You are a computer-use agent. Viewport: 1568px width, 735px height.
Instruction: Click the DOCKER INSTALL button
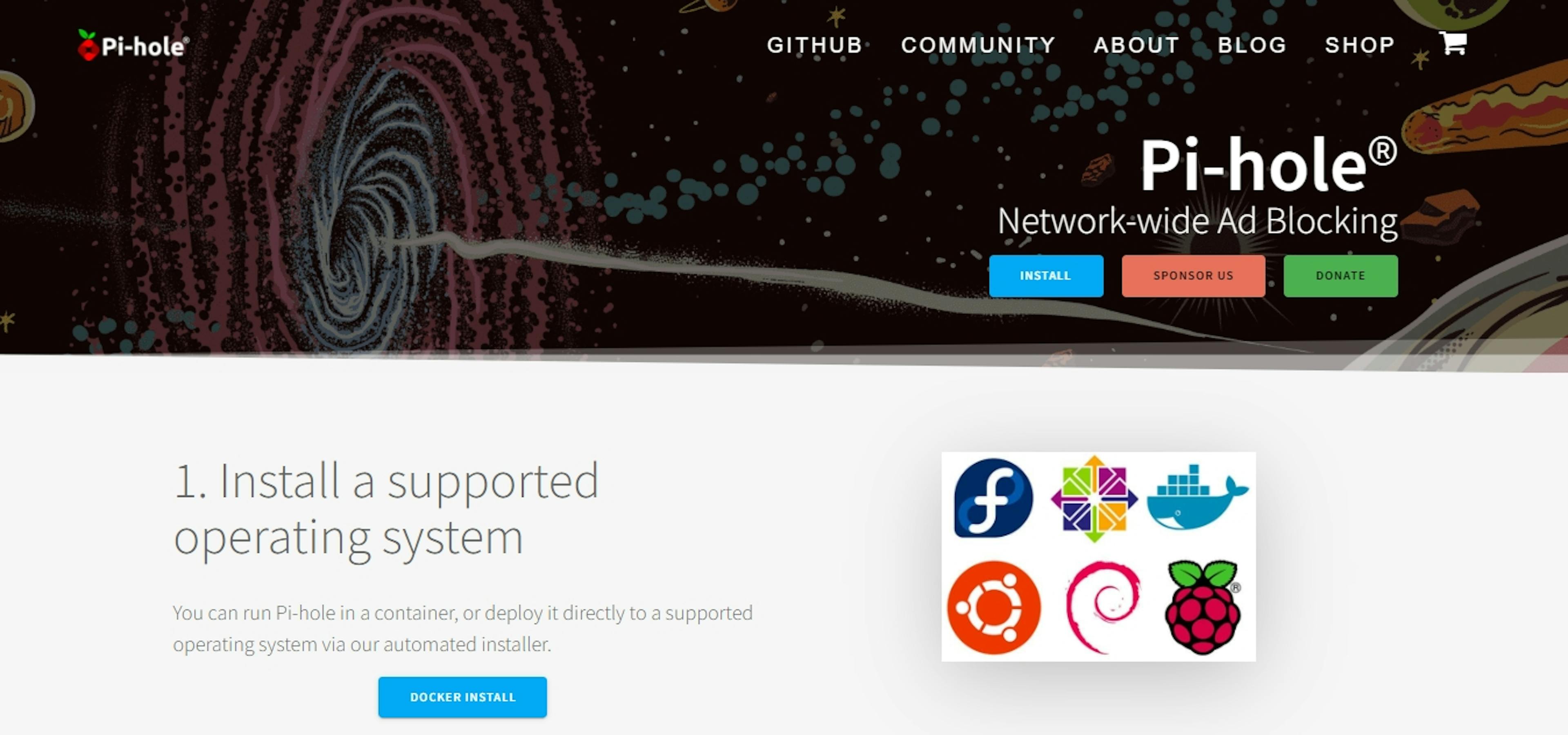click(x=463, y=697)
